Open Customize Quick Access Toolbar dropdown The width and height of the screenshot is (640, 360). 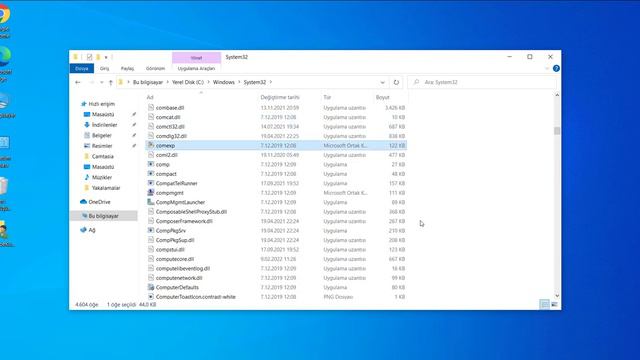pos(106,57)
